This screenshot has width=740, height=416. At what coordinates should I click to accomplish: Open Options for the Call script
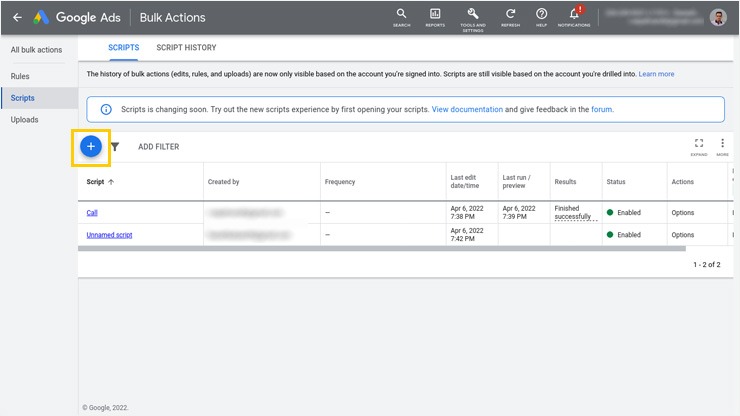pyautogui.click(x=682, y=213)
